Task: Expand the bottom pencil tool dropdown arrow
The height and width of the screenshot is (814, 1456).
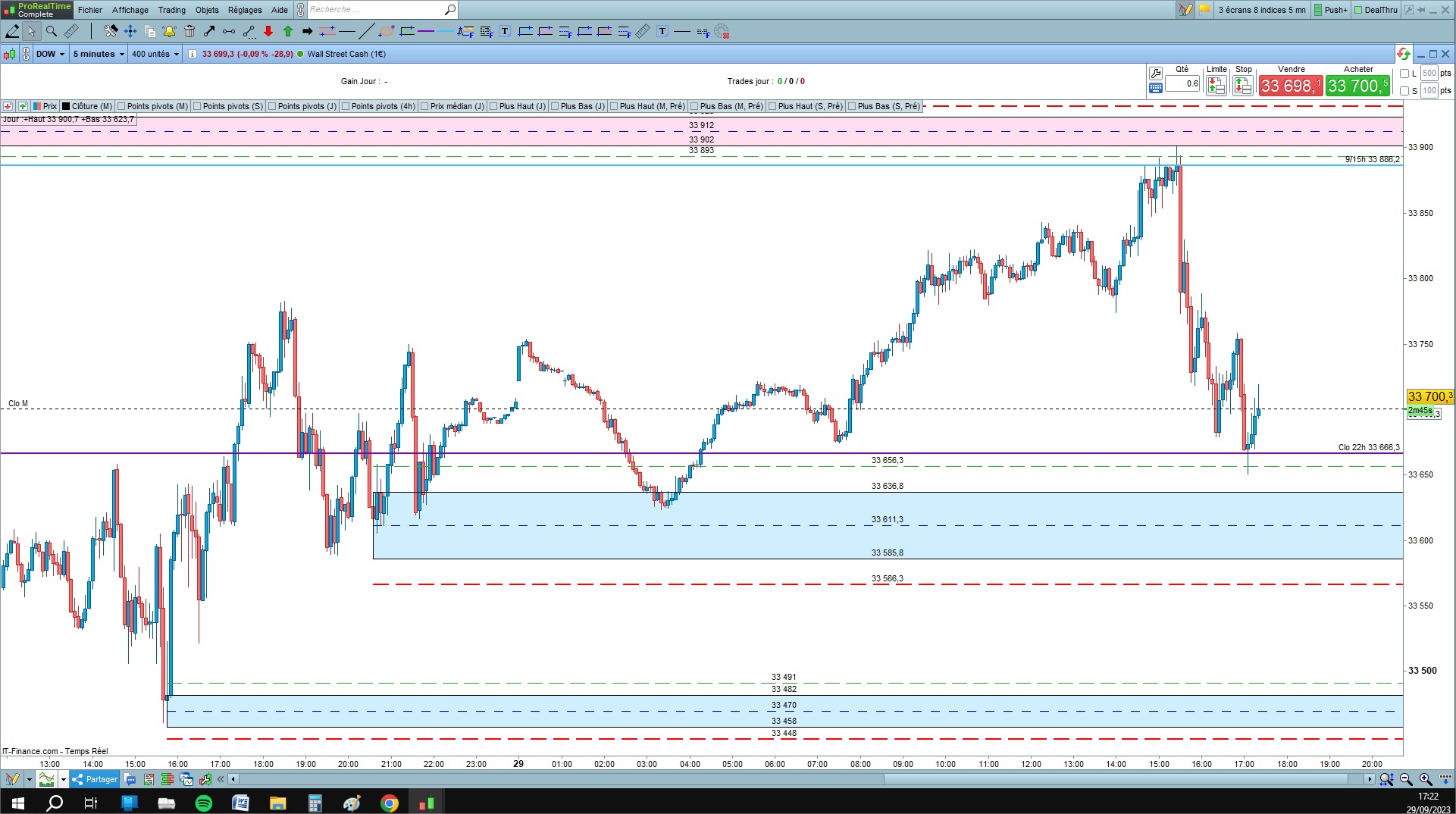Action: tap(29, 779)
